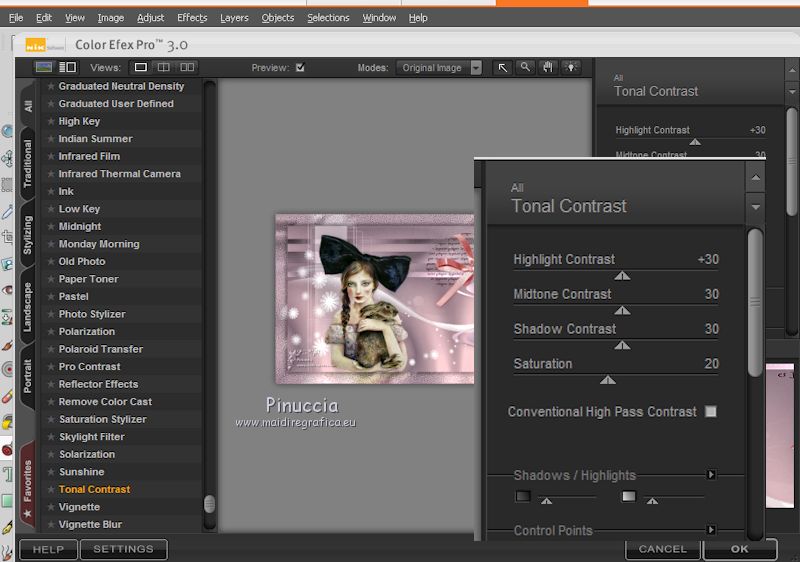Click the star next to Tonal Contrast

click(x=51, y=490)
